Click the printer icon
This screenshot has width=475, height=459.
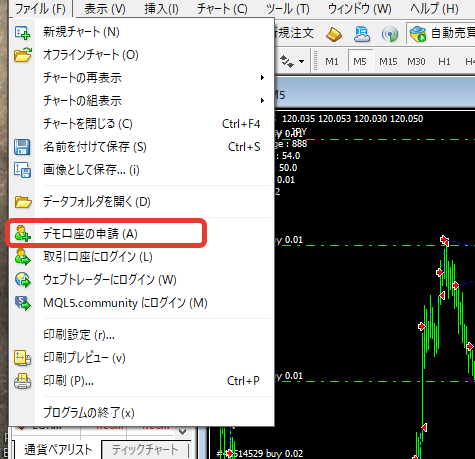(x=22, y=381)
